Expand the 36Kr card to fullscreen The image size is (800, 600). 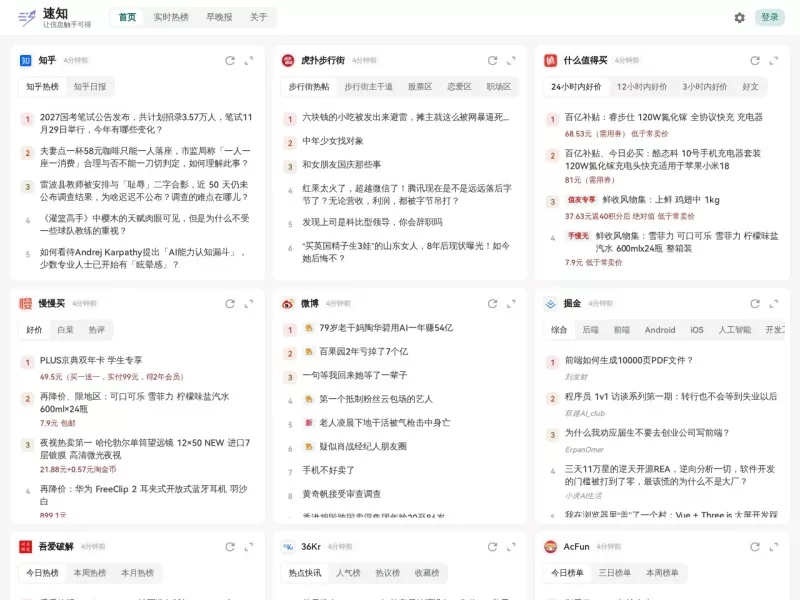click(511, 547)
